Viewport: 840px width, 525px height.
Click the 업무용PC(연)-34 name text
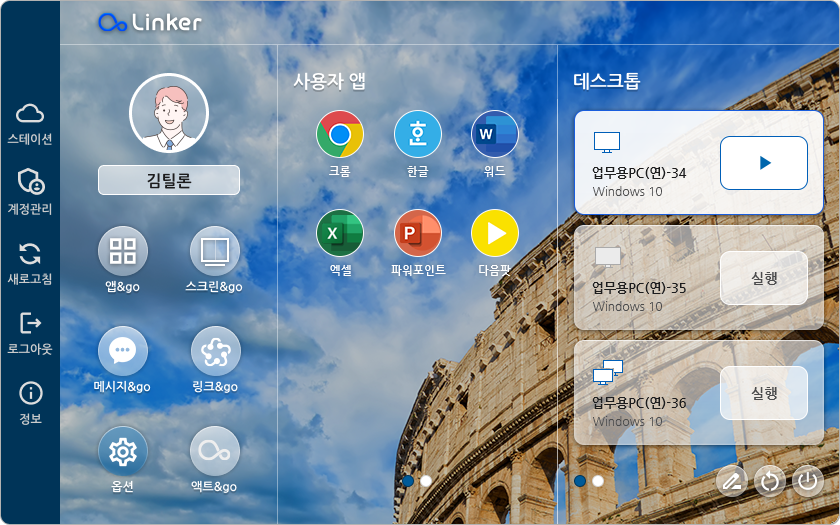[x=639, y=173]
